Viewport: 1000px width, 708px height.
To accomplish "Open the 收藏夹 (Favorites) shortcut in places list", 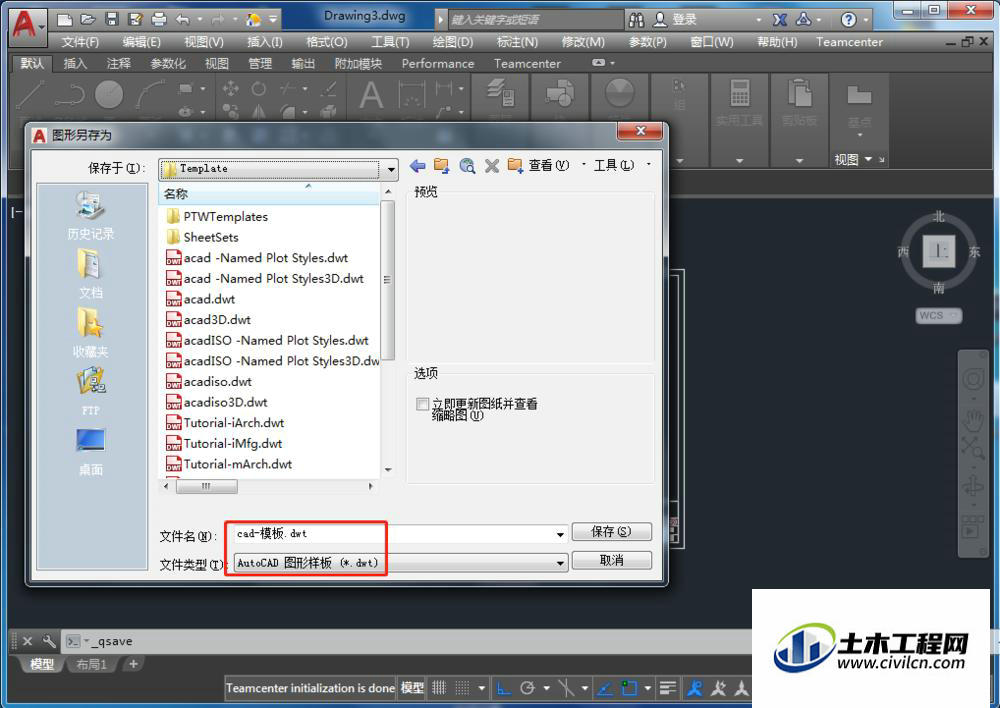I will pyautogui.click(x=91, y=332).
